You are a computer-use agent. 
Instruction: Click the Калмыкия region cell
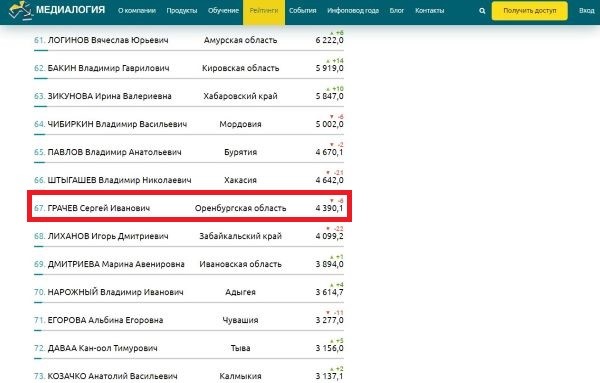point(240,376)
